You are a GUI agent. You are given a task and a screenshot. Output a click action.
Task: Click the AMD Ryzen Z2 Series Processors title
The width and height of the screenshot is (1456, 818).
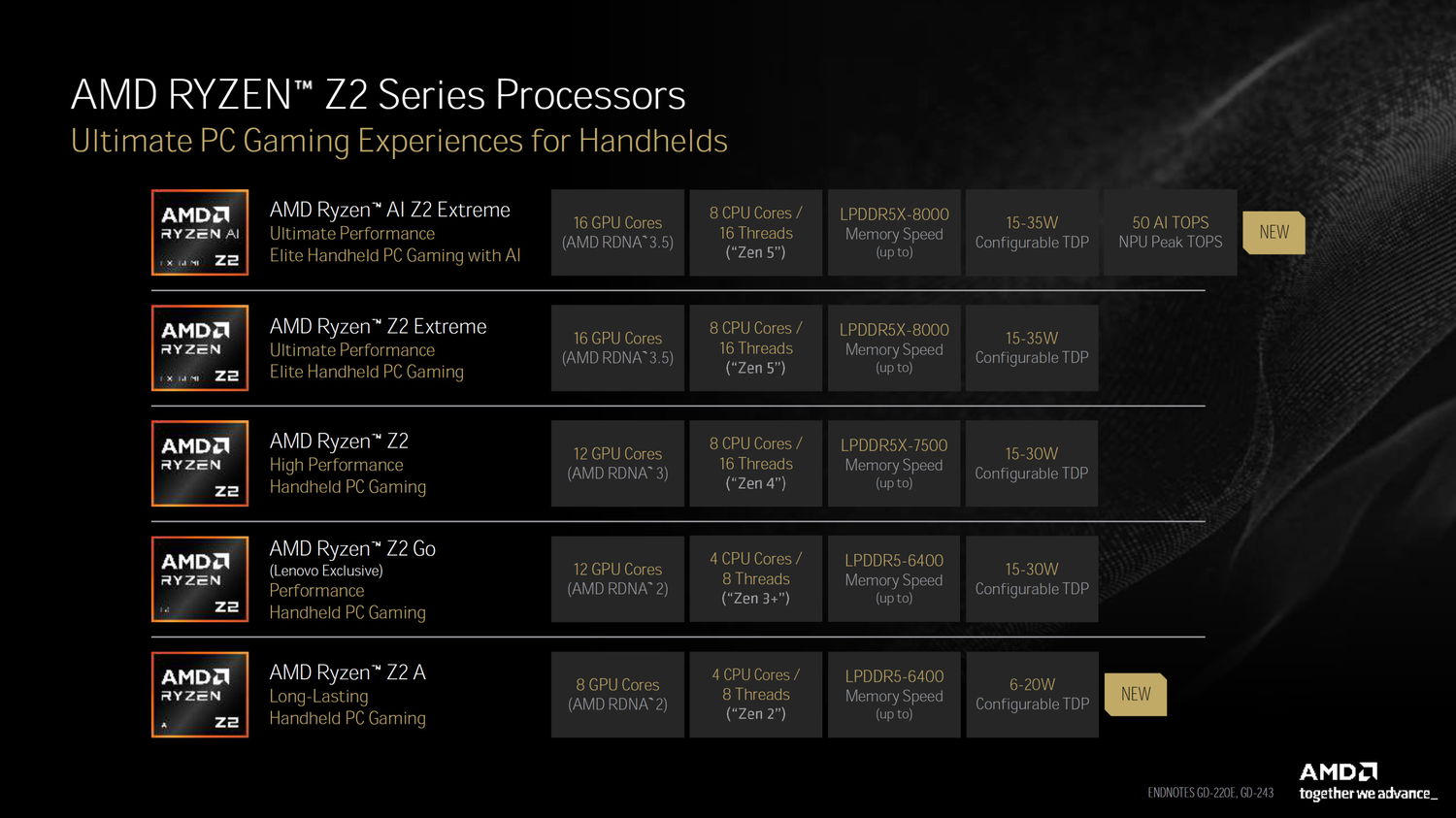(379, 95)
